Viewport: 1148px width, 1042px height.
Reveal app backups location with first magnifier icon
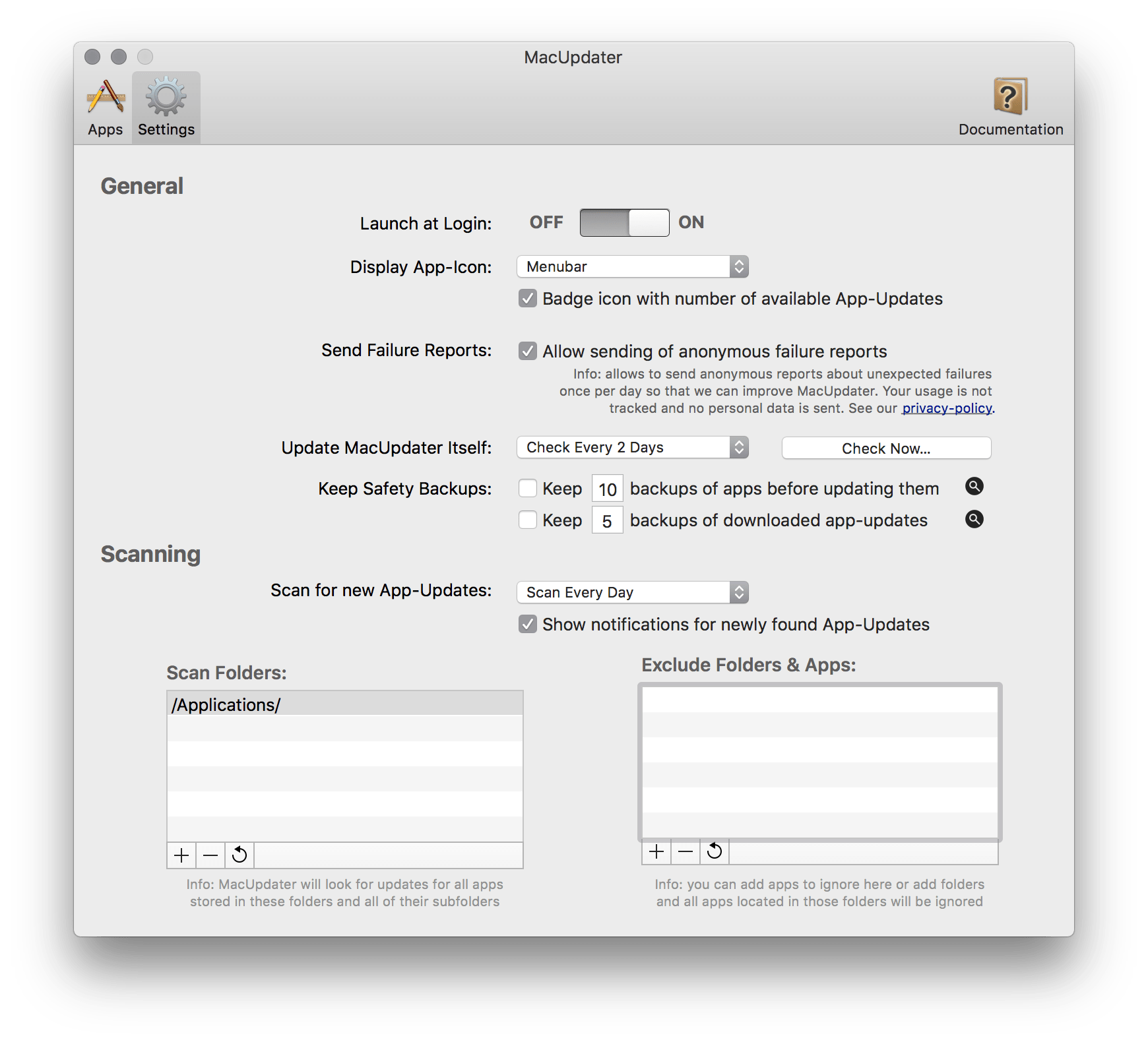pyautogui.click(x=974, y=487)
